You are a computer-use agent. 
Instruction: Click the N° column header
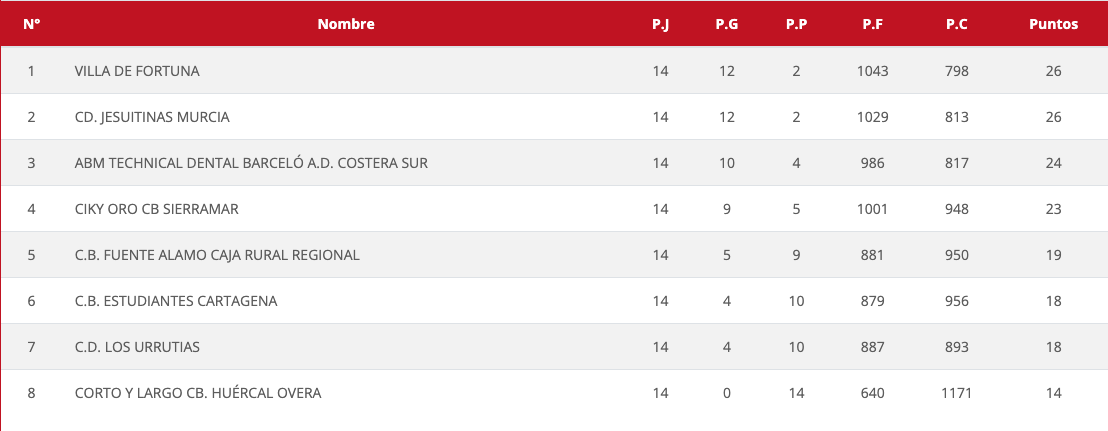click(x=31, y=24)
